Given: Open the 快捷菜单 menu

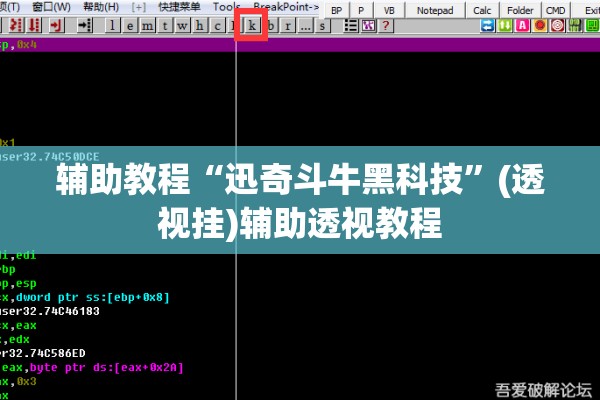Looking at the screenshot, I should point(179,7).
